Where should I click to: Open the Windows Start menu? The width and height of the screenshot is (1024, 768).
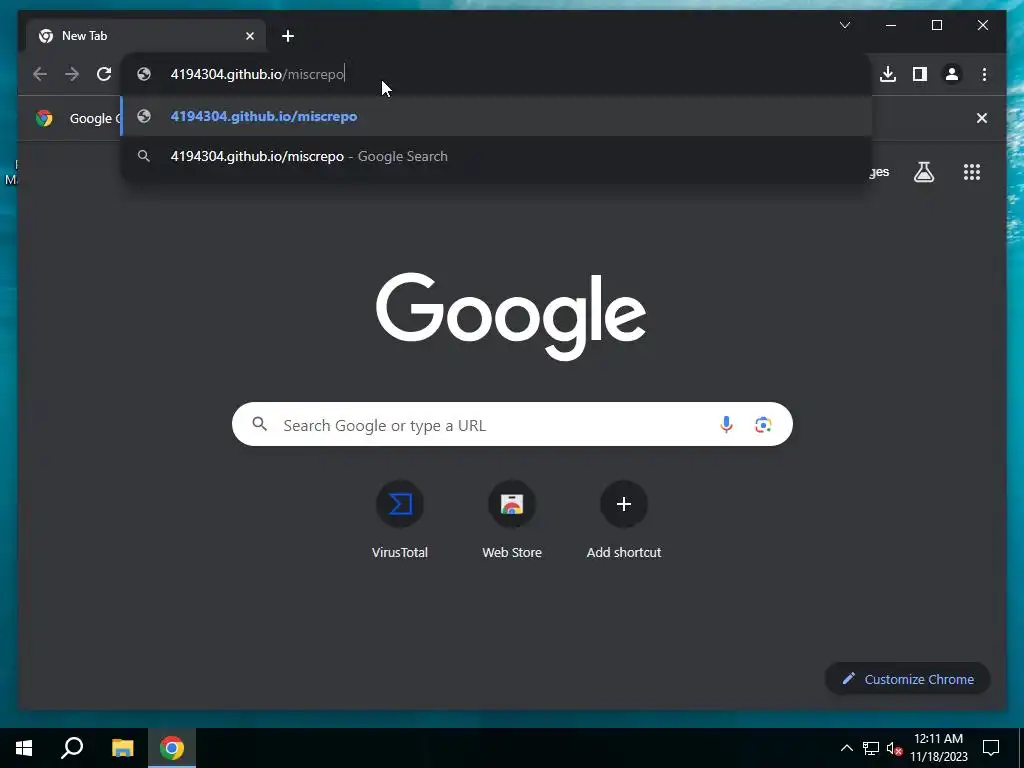[24, 748]
